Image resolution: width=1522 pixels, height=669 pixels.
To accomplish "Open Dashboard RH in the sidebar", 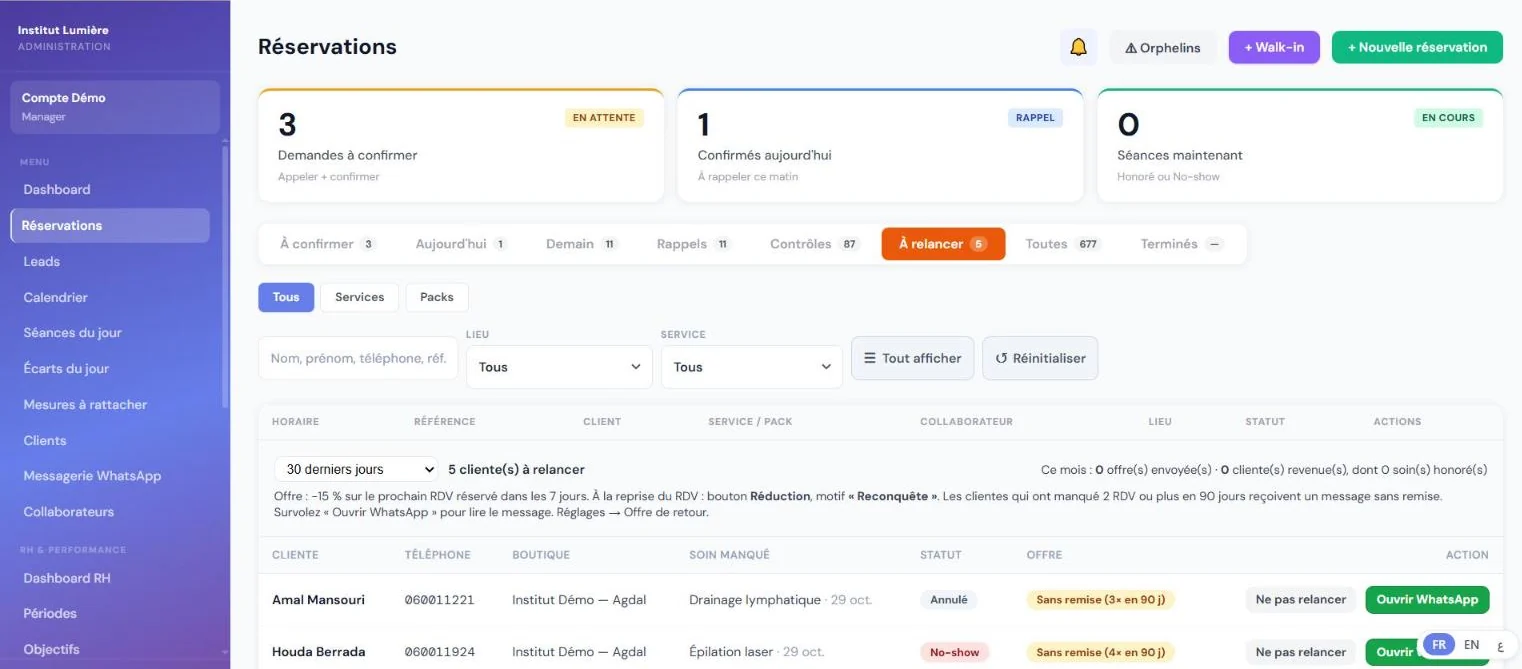I will [110, 578].
